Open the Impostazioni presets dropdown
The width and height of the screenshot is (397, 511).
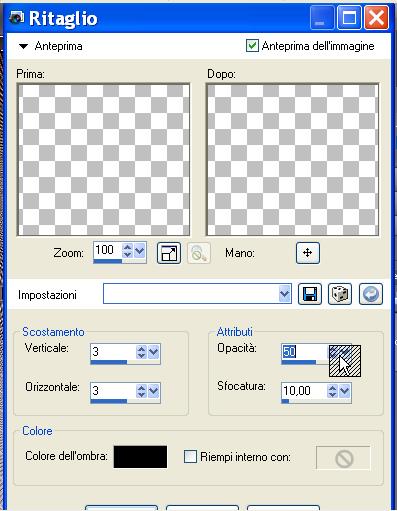(284, 294)
